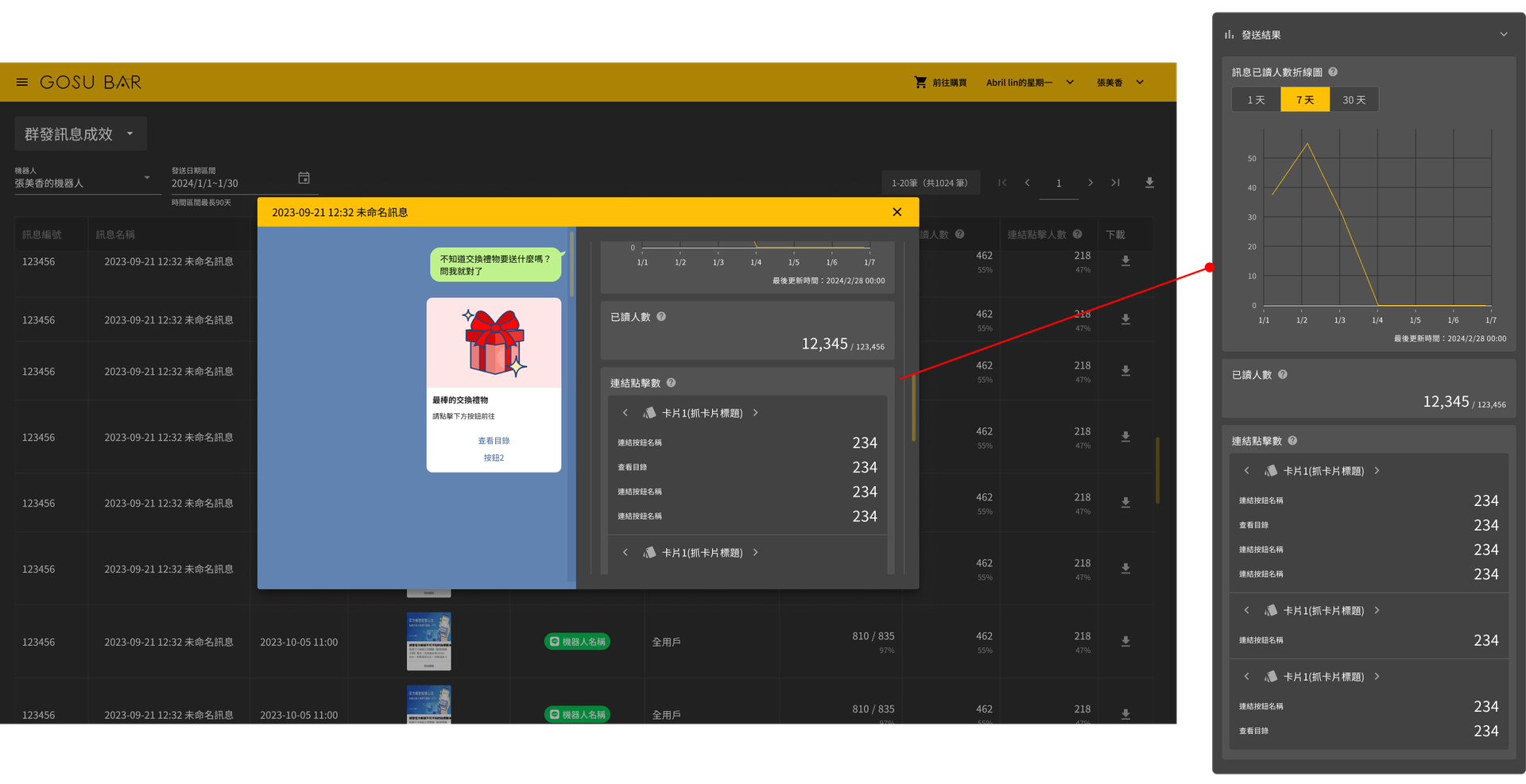Screen dimensions: 1526x784
Task: Select the 1 天 tab in chart
Action: point(1256,99)
